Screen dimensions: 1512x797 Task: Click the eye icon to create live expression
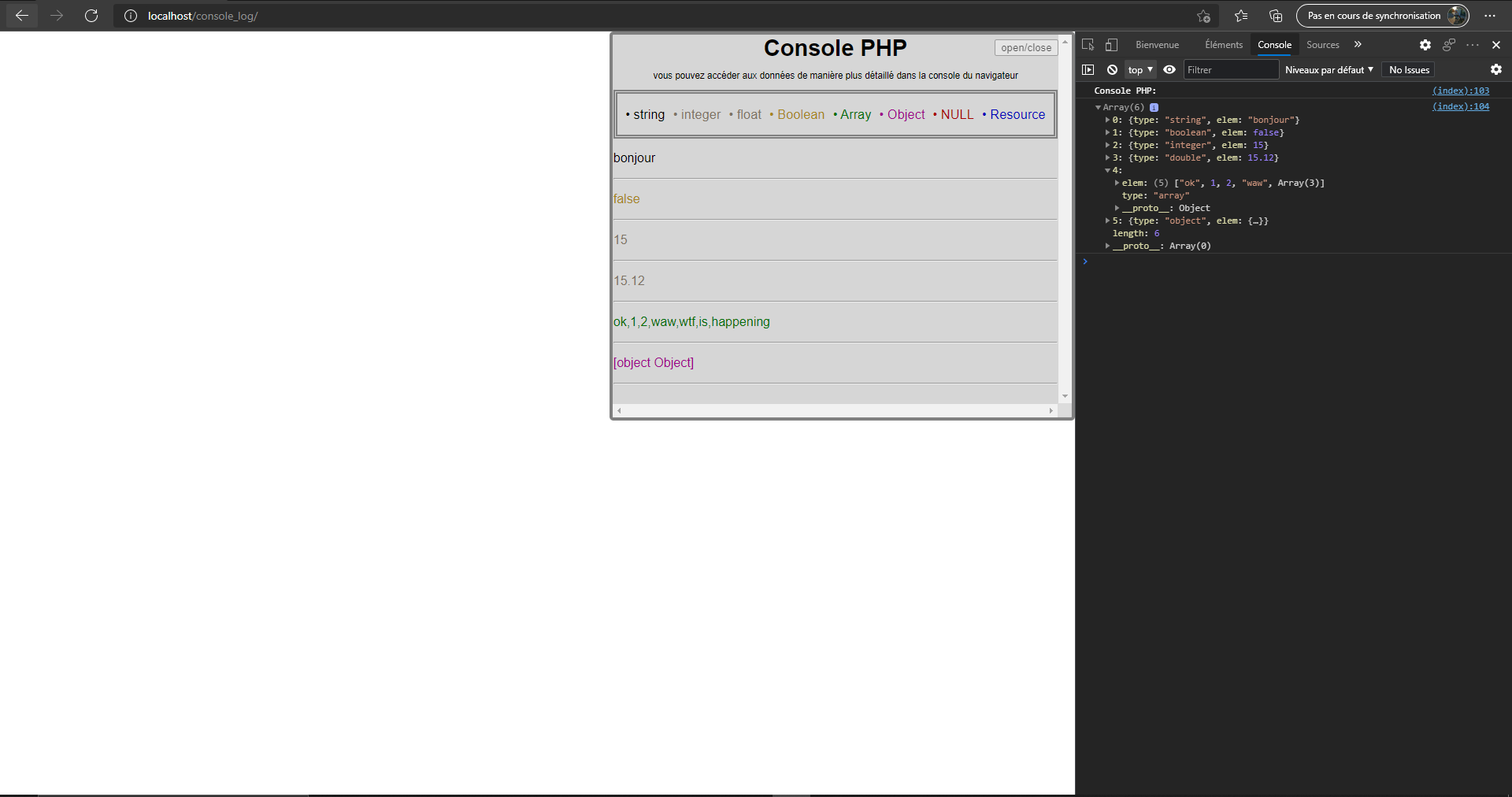pos(1169,69)
